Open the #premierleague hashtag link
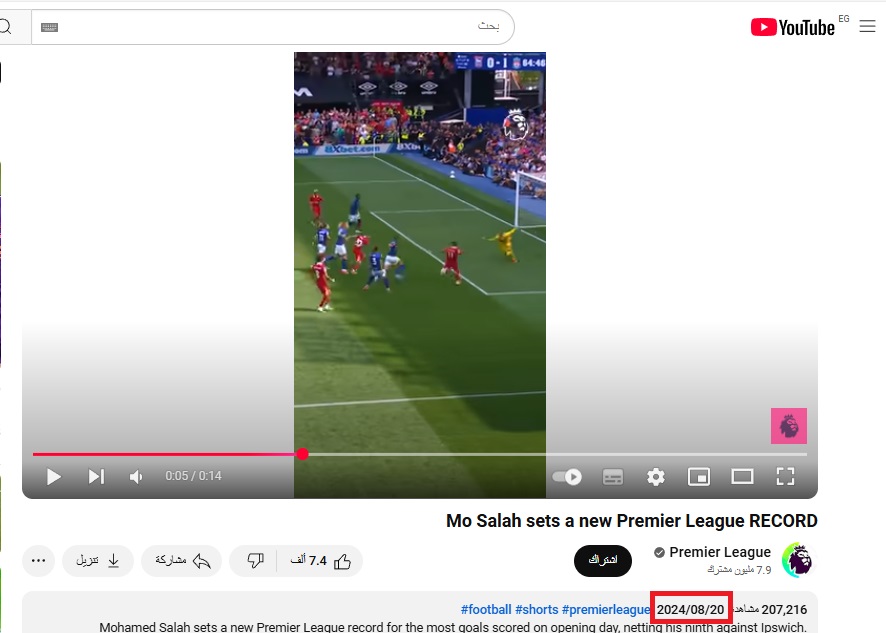 click(606, 610)
